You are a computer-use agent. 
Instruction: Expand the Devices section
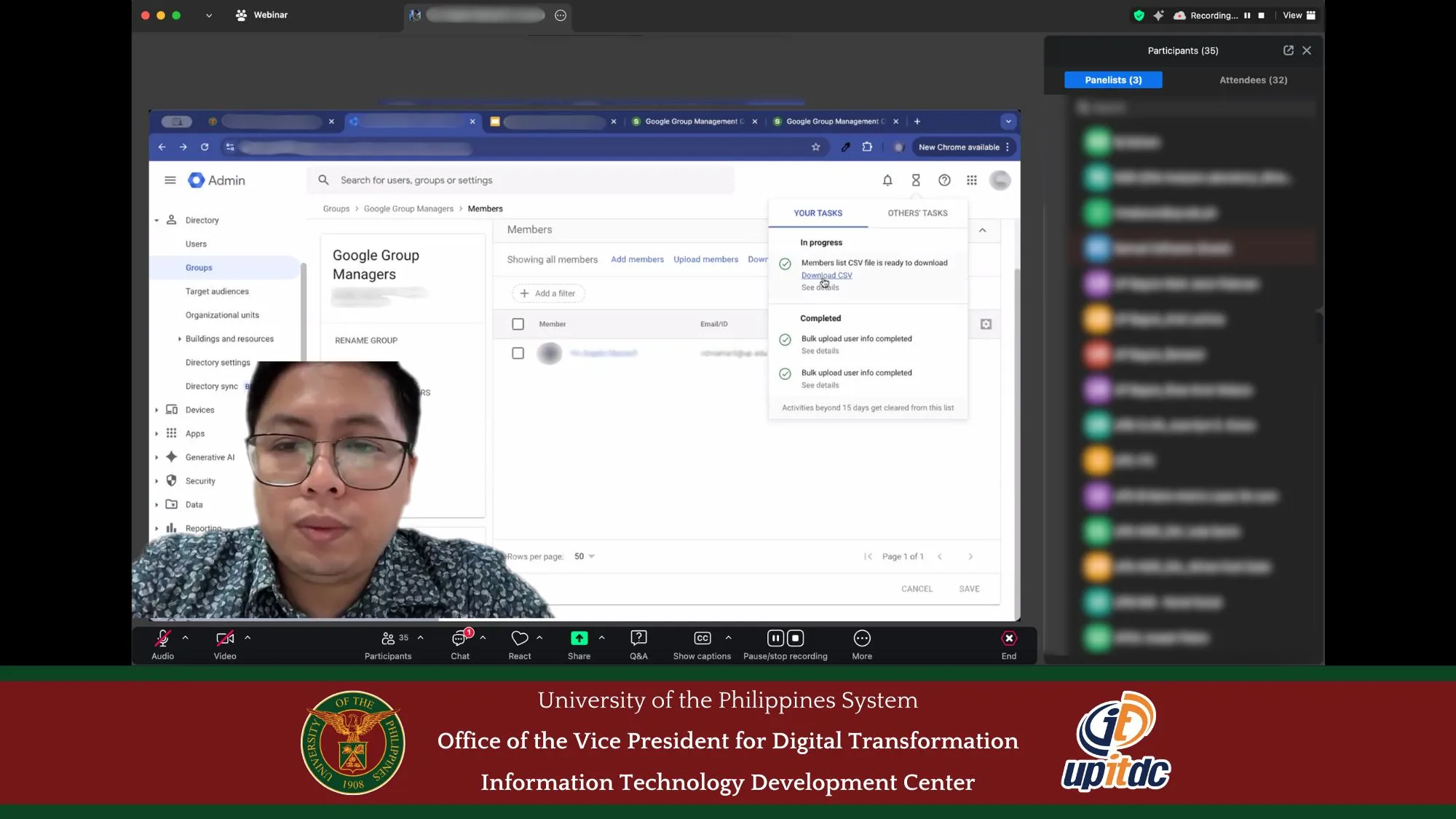click(x=157, y=411)
